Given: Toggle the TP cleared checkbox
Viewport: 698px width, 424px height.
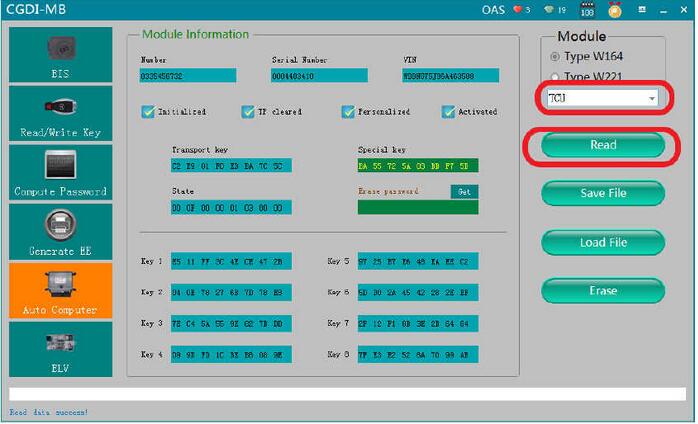Looking at the screenshot, I should 248,111.
